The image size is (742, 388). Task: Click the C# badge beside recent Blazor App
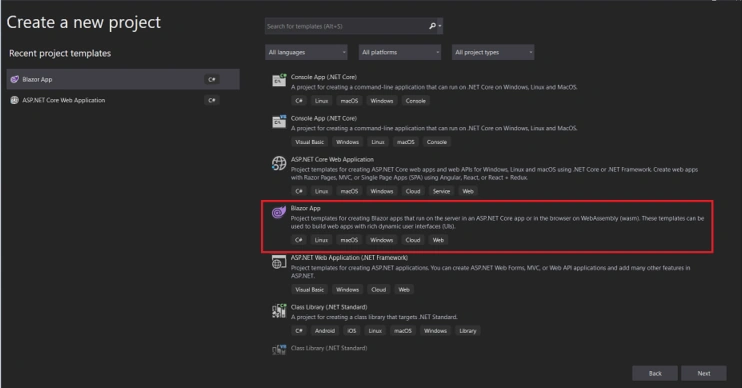pyautogui.click(x=212, y=79)
